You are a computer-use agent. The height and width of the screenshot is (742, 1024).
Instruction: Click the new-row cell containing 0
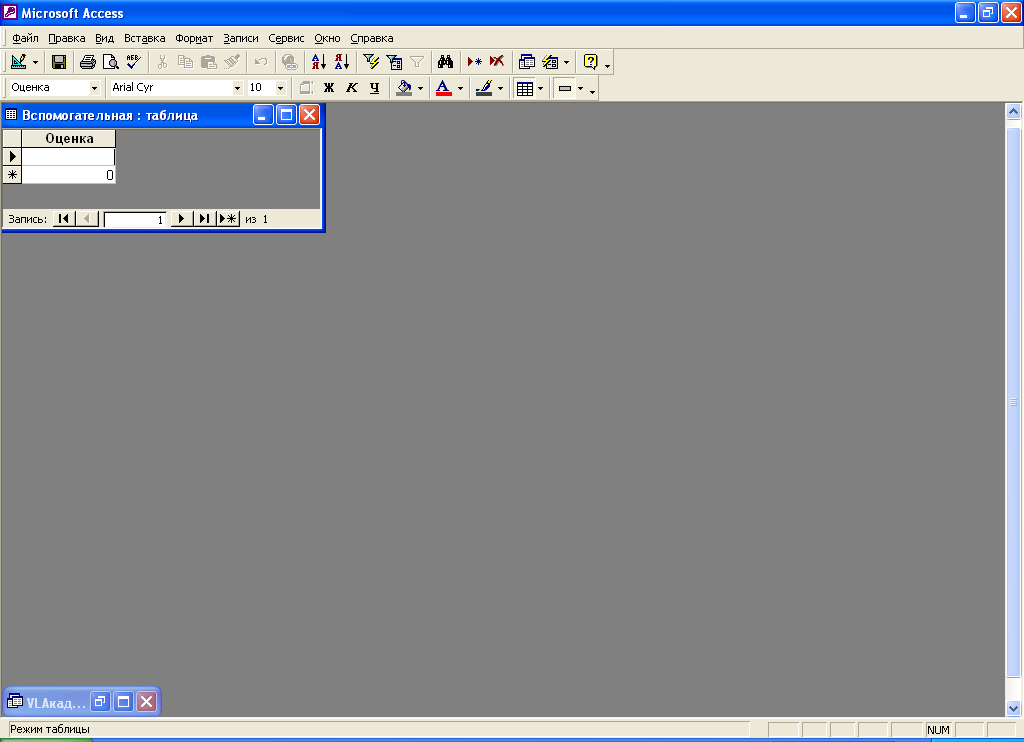[69, 175]
